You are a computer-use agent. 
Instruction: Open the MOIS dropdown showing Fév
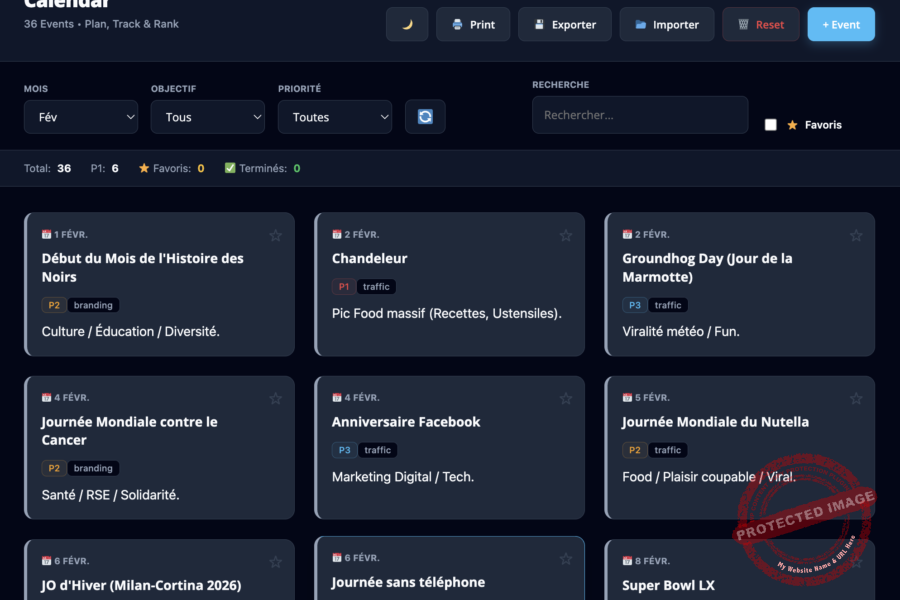click(x=81, y=116)
